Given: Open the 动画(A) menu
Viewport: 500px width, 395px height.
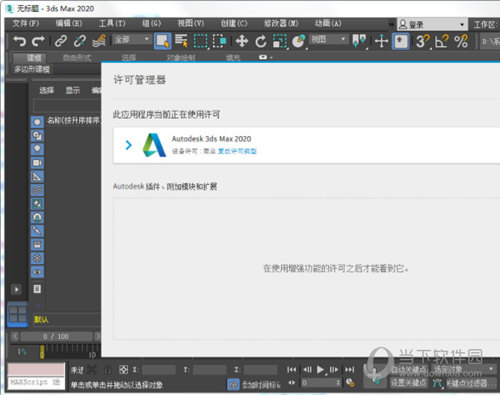Looking at the screenshot, I should coord(328,24).
